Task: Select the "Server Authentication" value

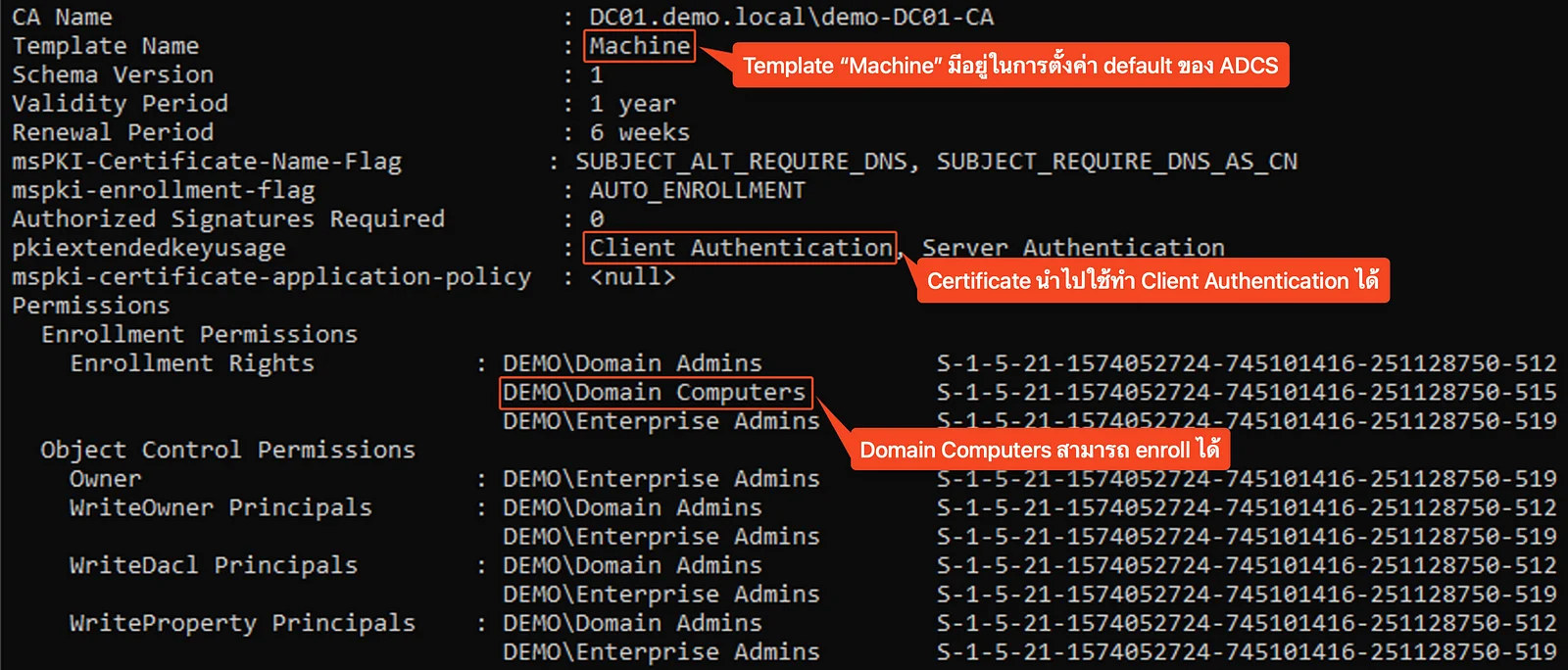Action: (1073, 248)
